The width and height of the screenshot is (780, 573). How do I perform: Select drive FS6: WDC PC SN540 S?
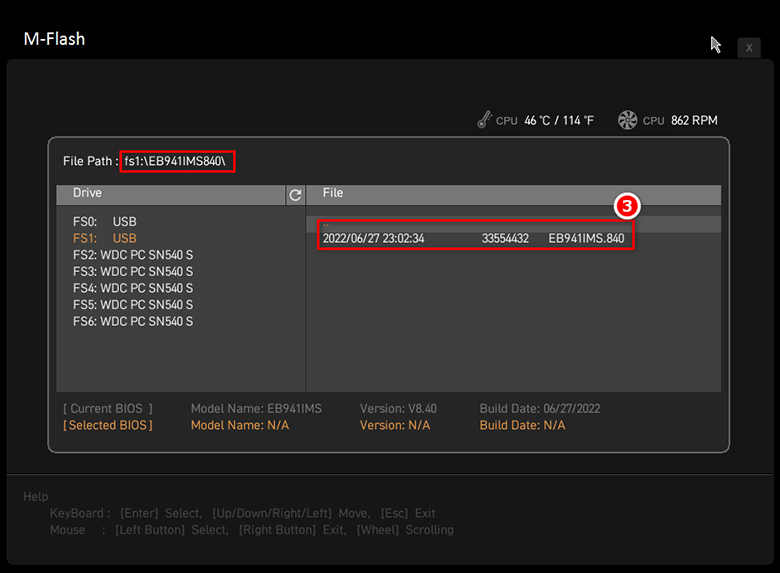(x=133, y=322)
